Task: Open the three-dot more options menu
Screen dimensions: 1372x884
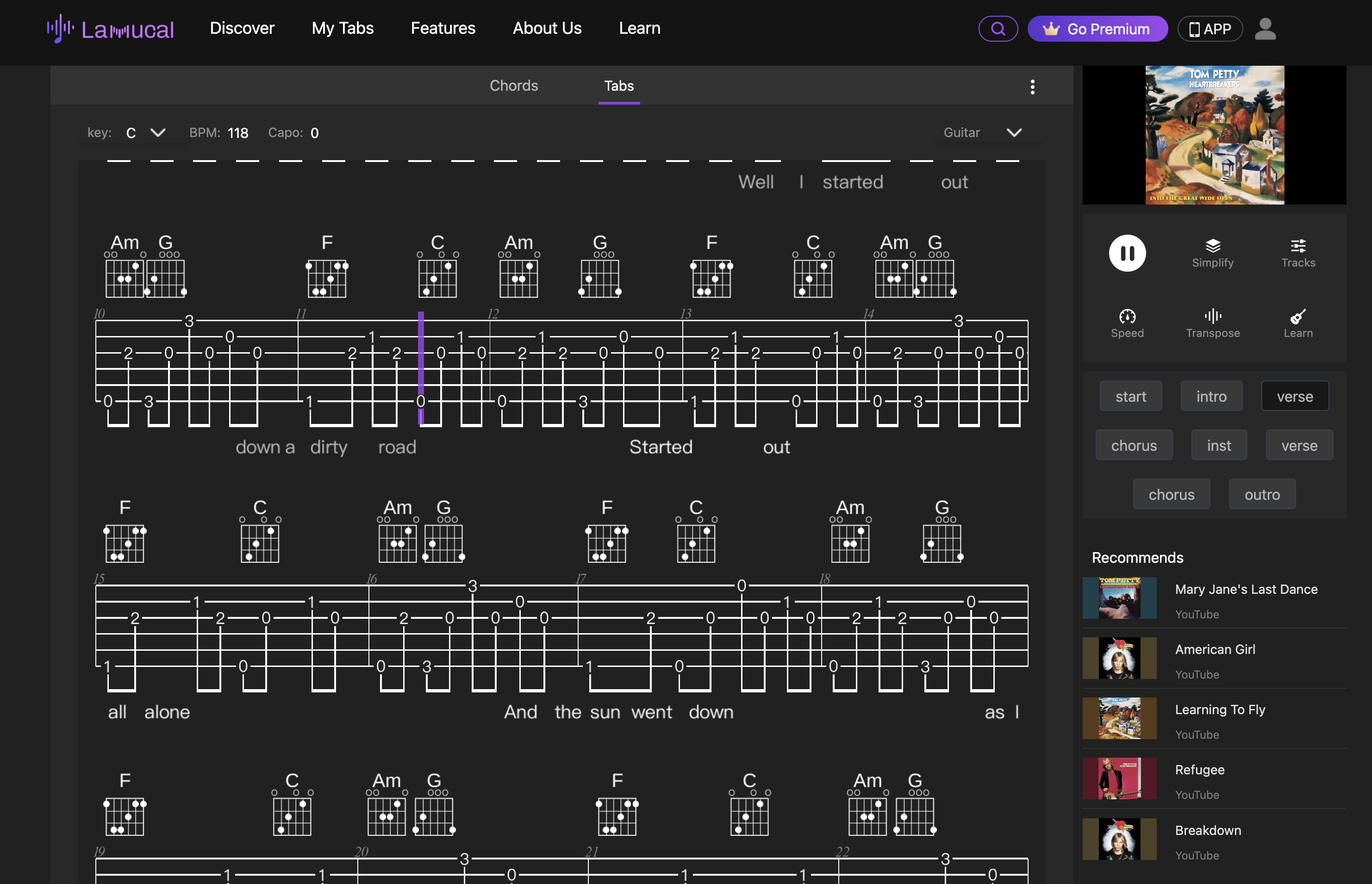Action: tap(1032, 87)
